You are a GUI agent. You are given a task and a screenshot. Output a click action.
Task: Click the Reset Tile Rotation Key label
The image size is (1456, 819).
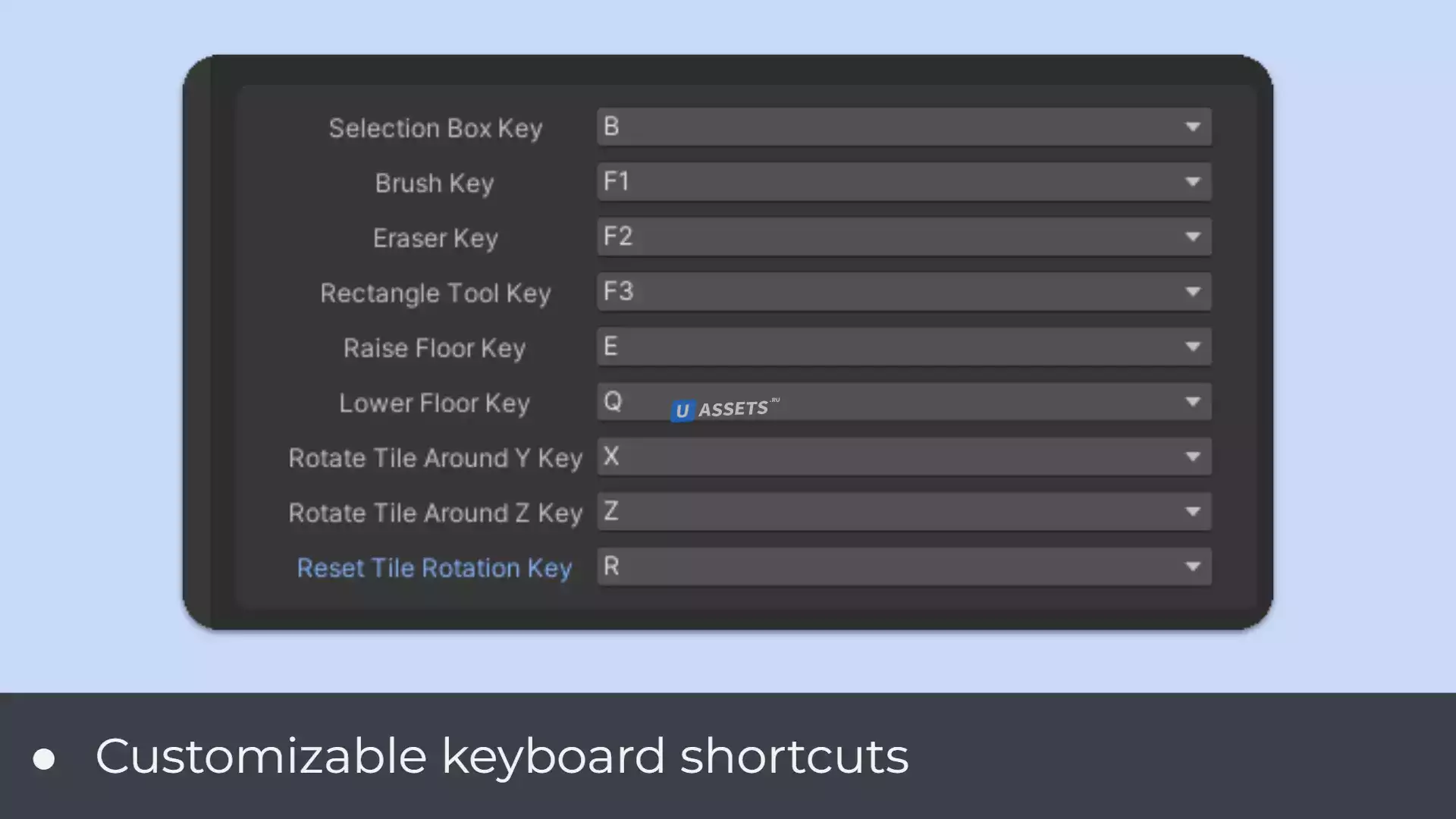click(x=435, y=568)
